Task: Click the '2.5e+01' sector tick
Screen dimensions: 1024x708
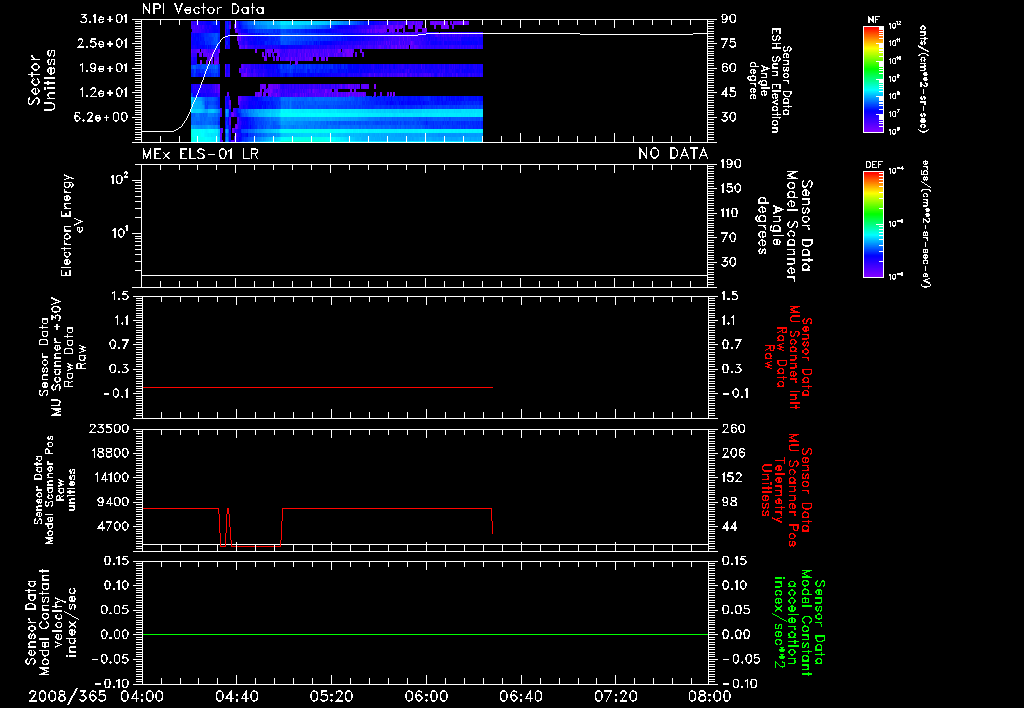Action: tap(104, 43)
